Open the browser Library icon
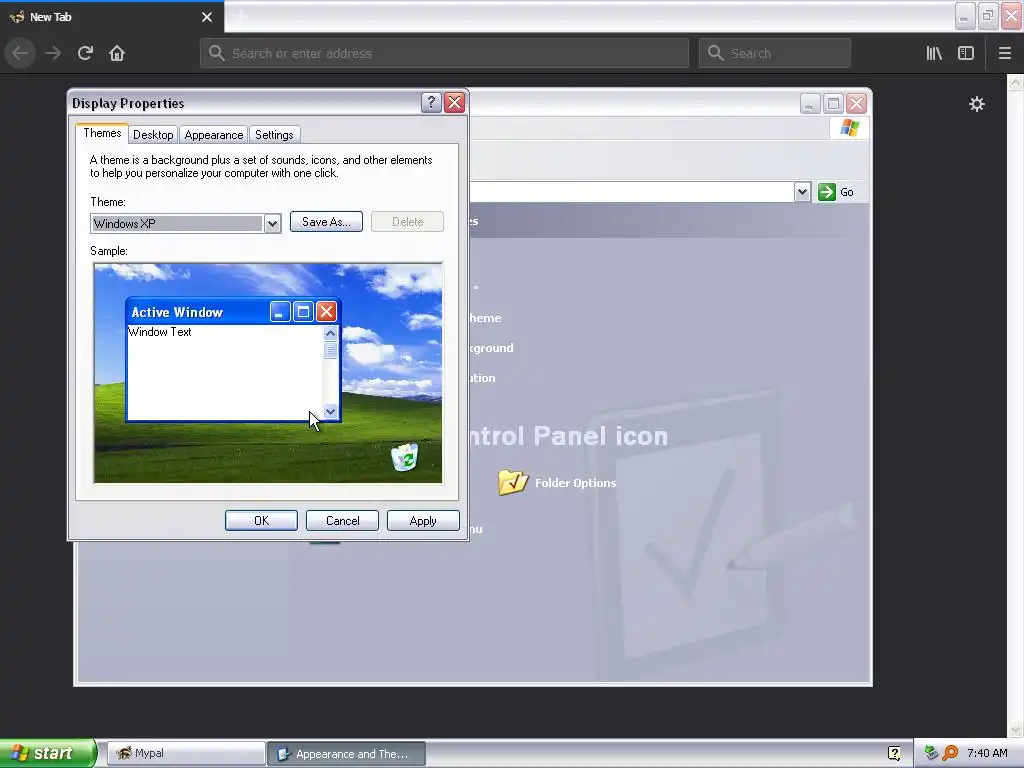Viewport: 1024px width, 768px height. tap(934, 53)
